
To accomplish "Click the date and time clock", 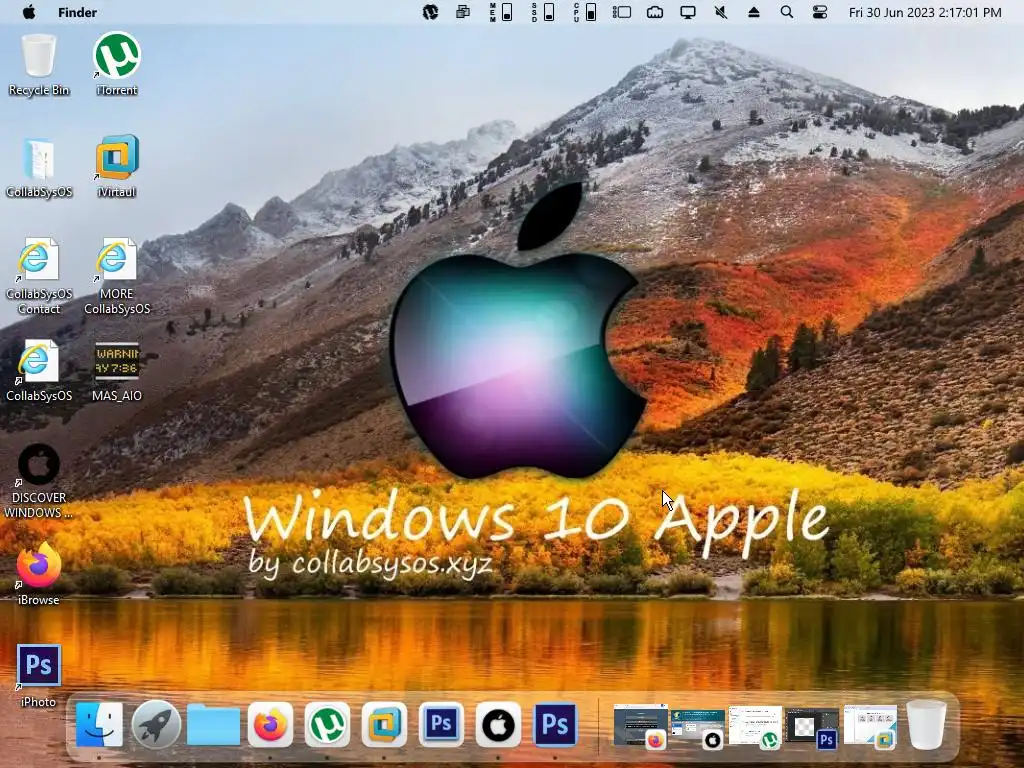I will [x=925, y=12].
